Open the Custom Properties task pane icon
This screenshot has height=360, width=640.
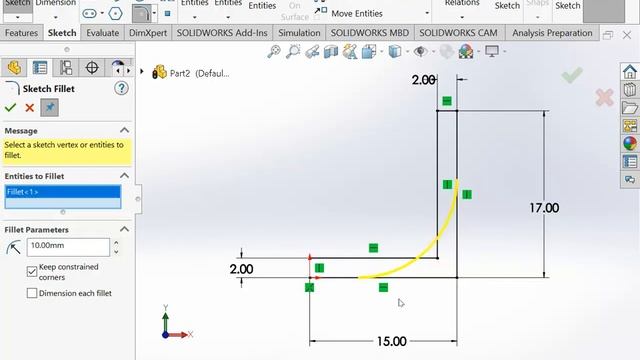point(630,162)
